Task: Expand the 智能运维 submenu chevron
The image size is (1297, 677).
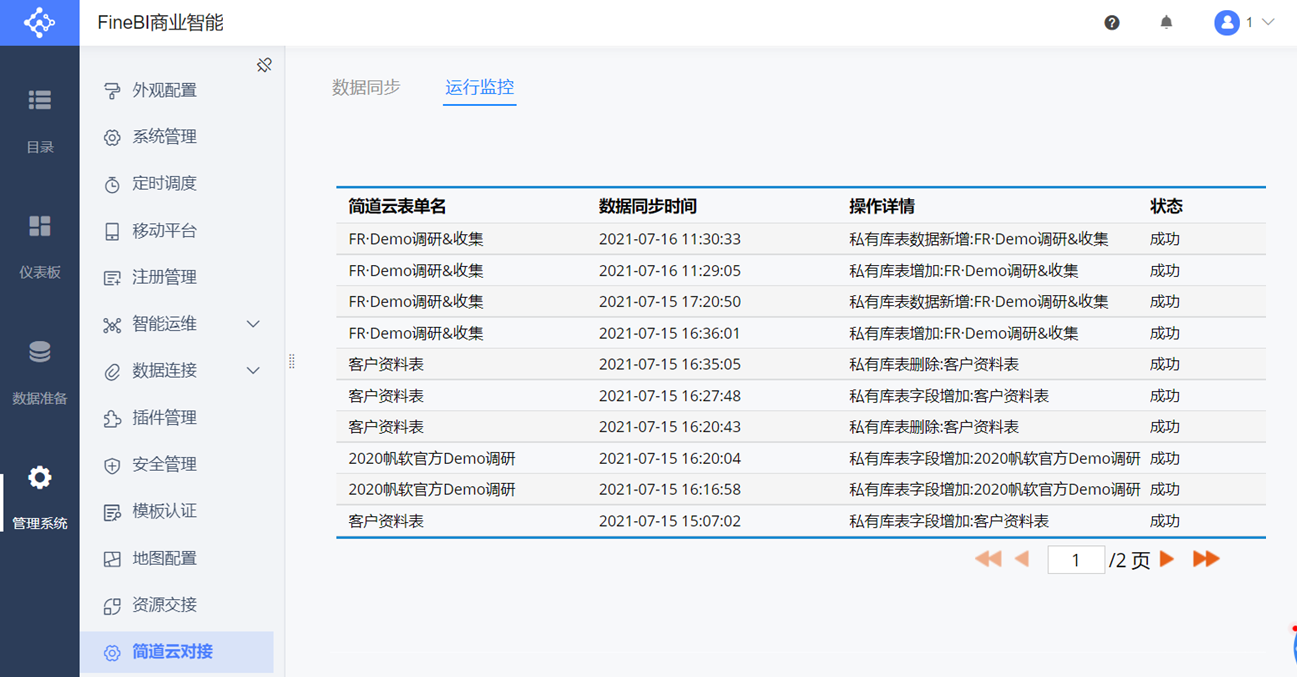Action: click(253, 324)
